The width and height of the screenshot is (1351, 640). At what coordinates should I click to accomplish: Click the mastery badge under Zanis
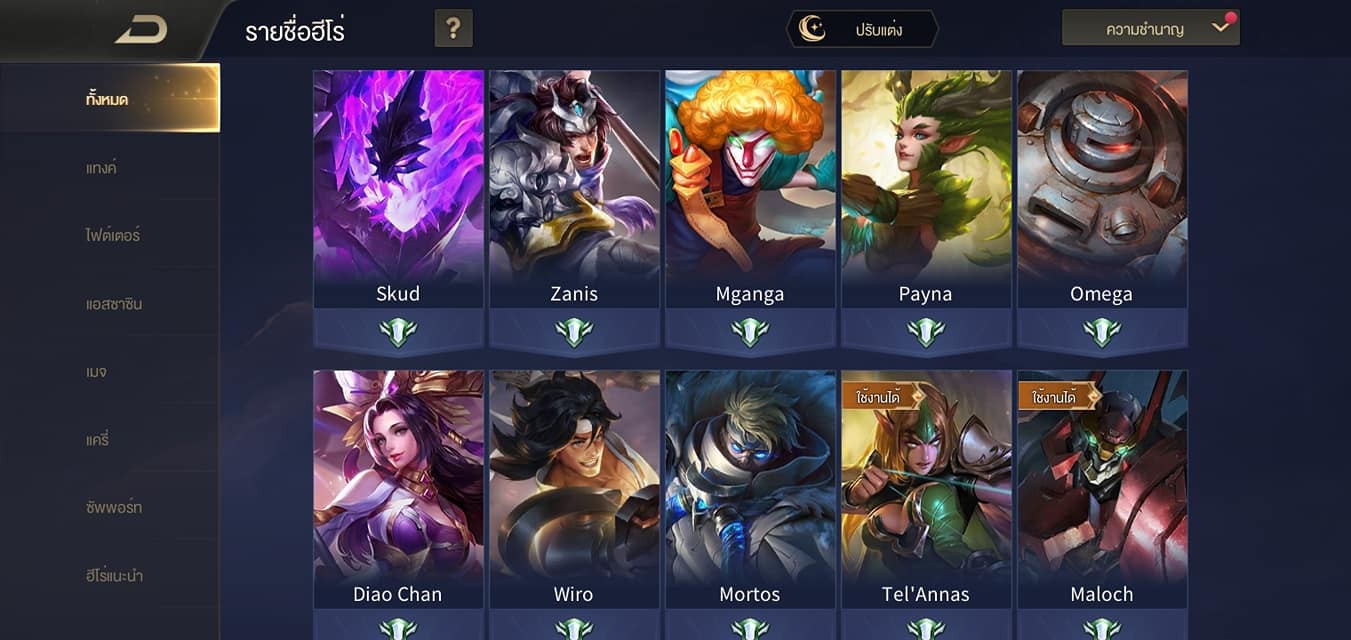point(574,331)
